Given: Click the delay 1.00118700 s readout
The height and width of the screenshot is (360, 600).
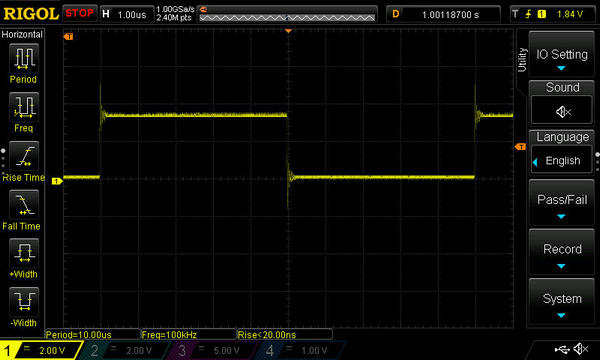Looking at the screenshot, I should (x=450, y=15).
